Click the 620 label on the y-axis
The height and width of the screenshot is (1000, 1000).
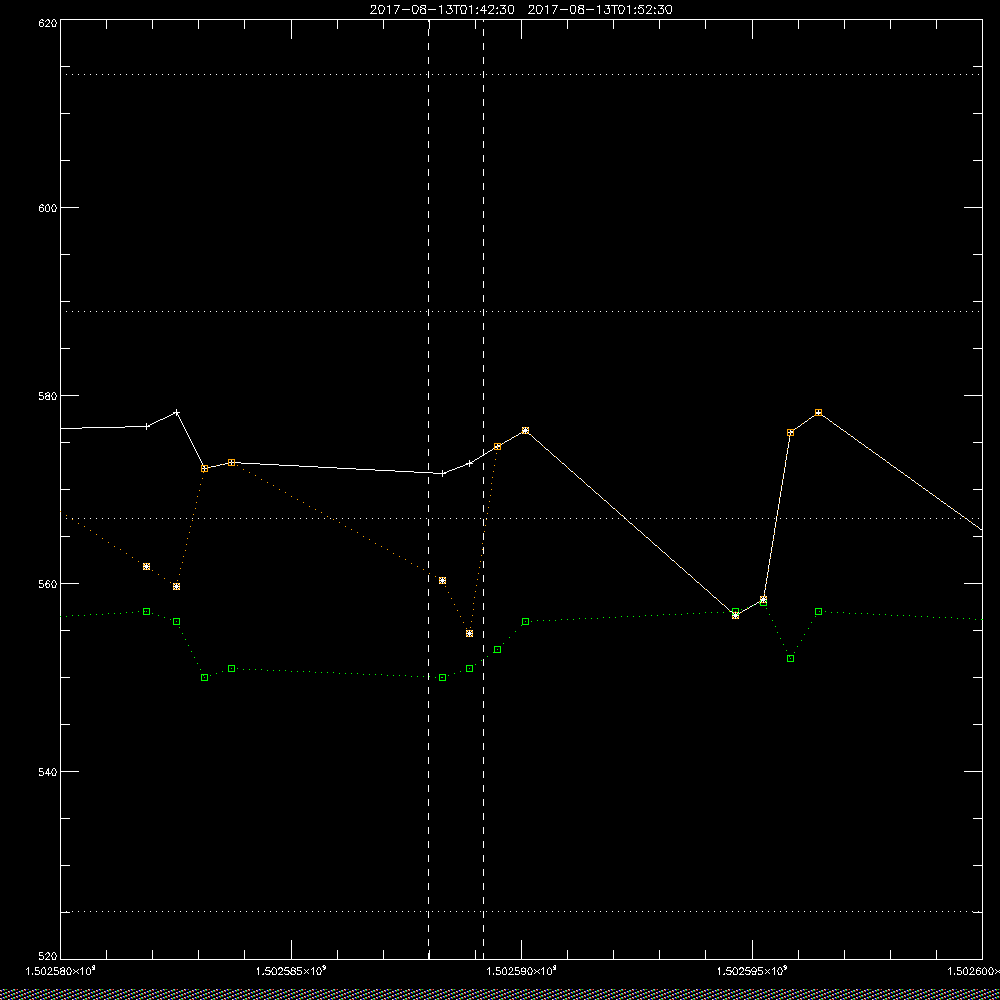click(48, 23)
